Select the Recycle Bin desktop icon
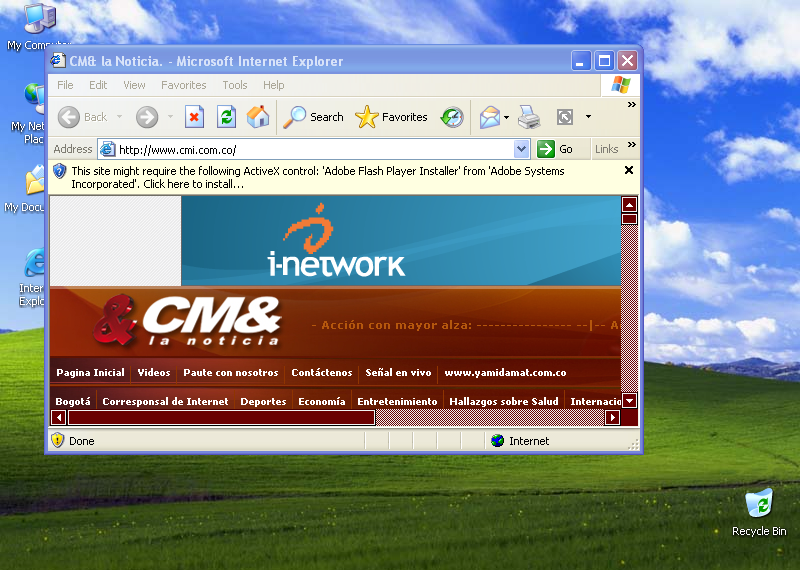 759,512
